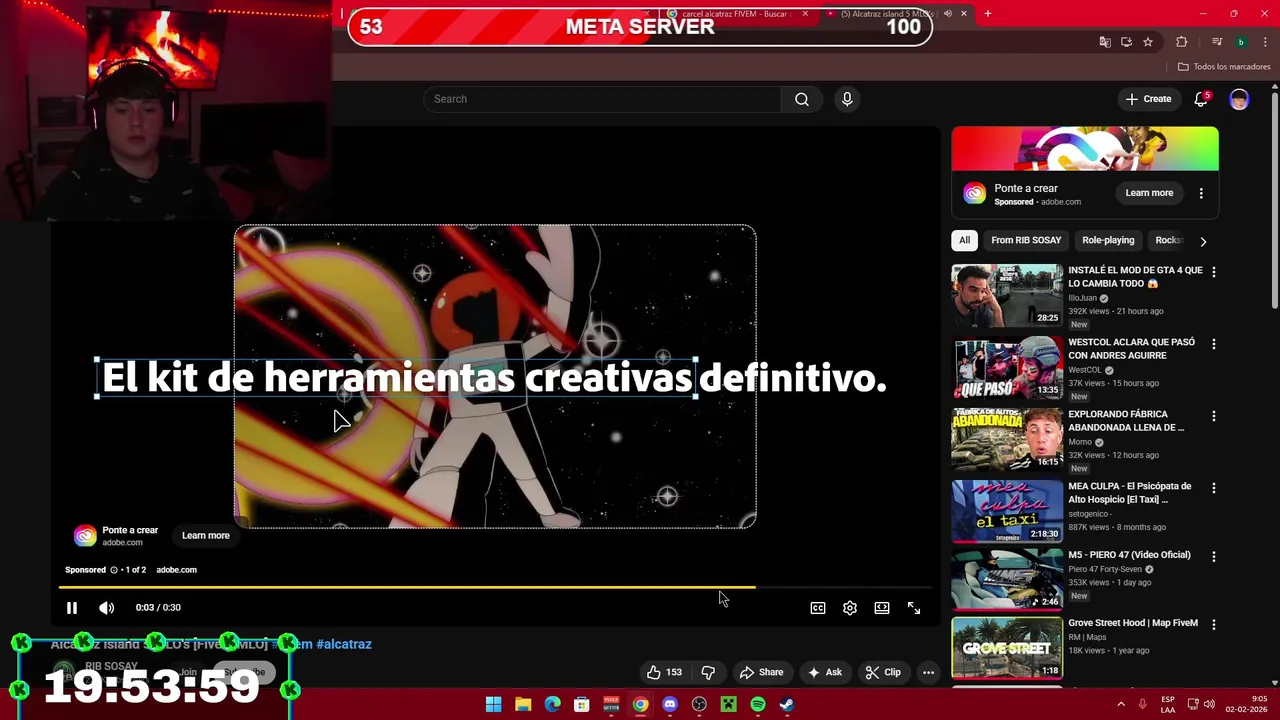Pause the video with the pause button
The height and width of the screenshot is (720, 1280).
tap(72, 607)
